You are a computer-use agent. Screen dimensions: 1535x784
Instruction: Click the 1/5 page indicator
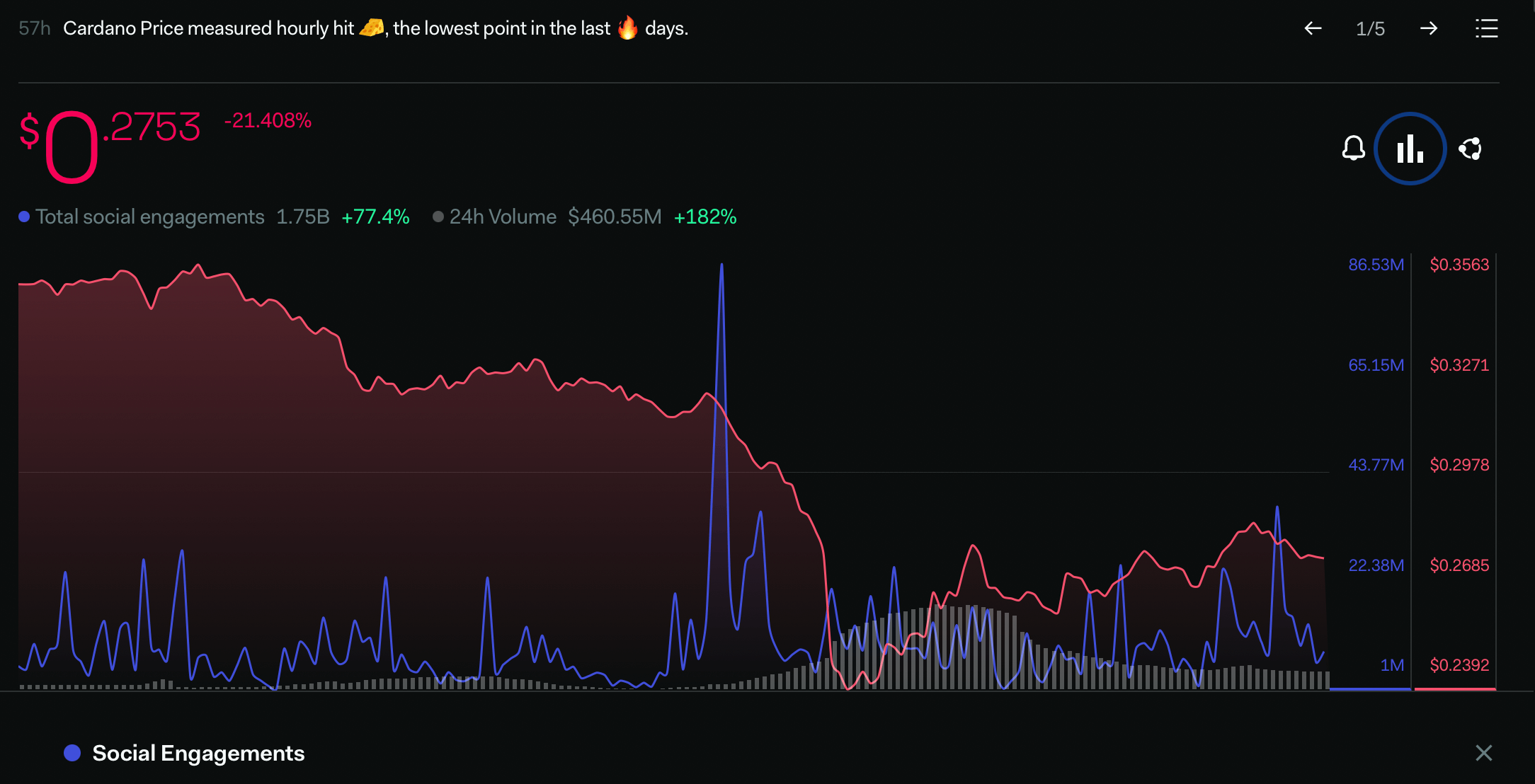1370,28
